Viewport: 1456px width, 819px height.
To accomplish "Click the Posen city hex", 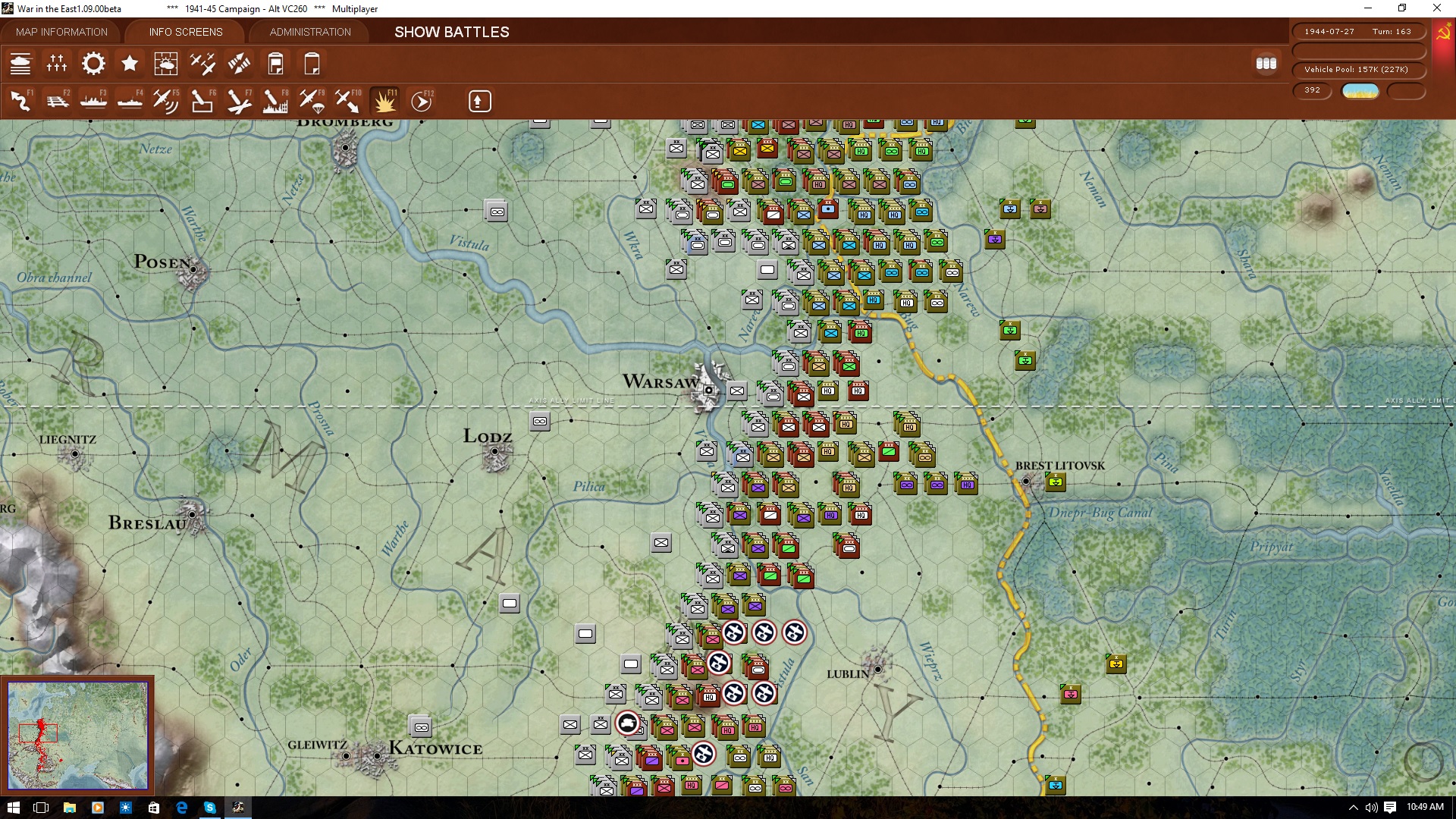I will click(x=193, y=270).
